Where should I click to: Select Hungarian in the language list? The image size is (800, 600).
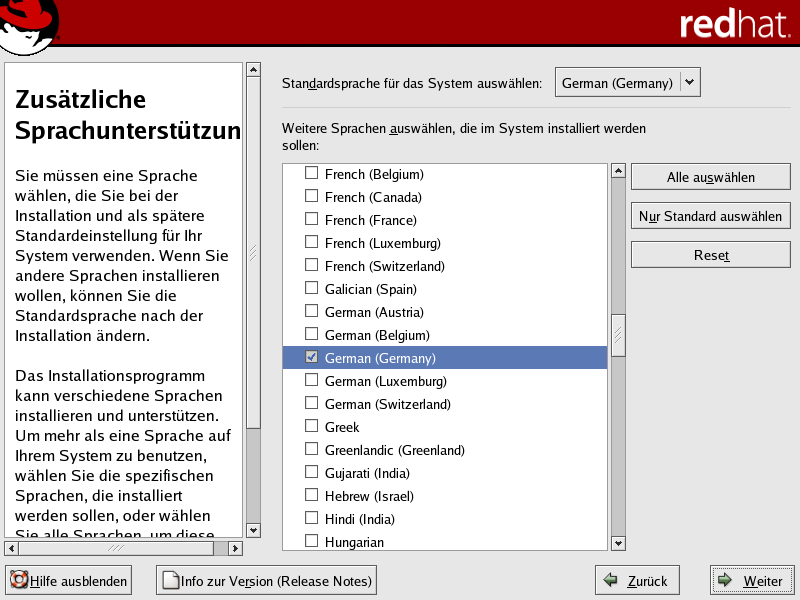point(354,542)
